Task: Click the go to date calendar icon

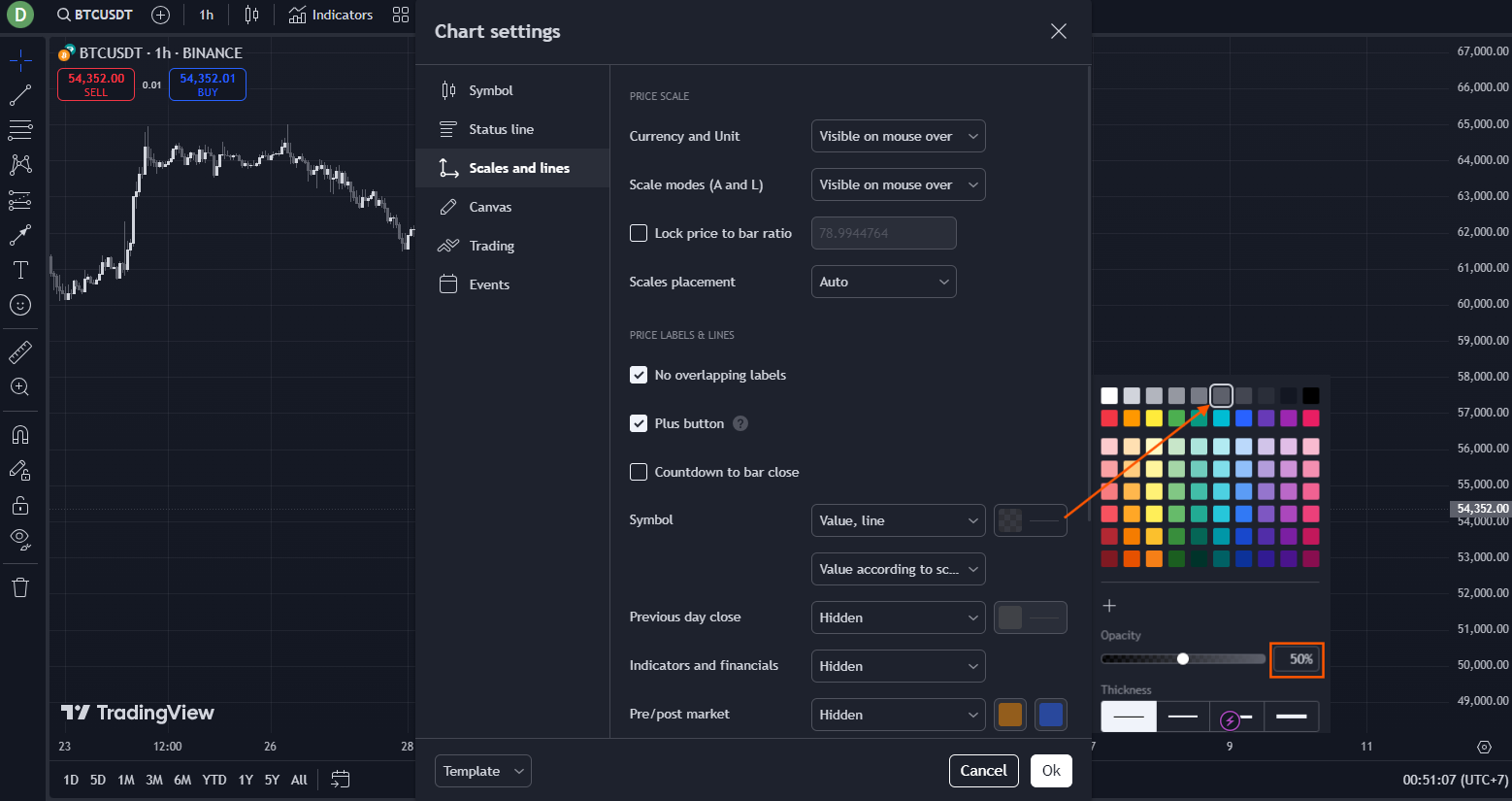Action: (340, 779)
